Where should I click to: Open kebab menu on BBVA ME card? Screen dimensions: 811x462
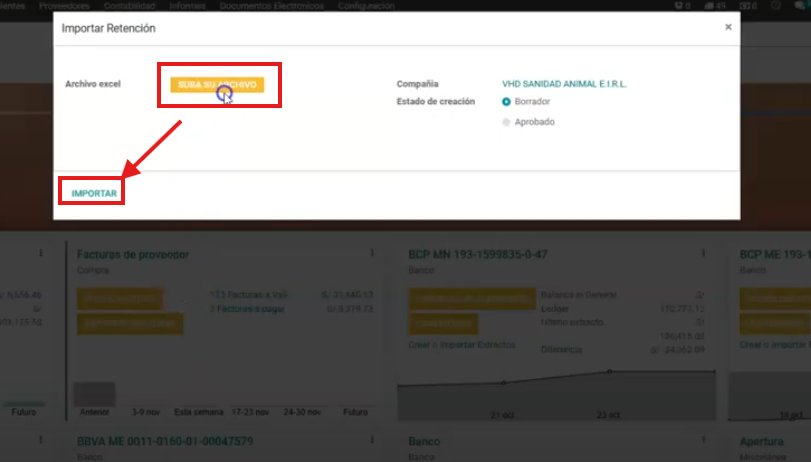click(x=372, y=440)
